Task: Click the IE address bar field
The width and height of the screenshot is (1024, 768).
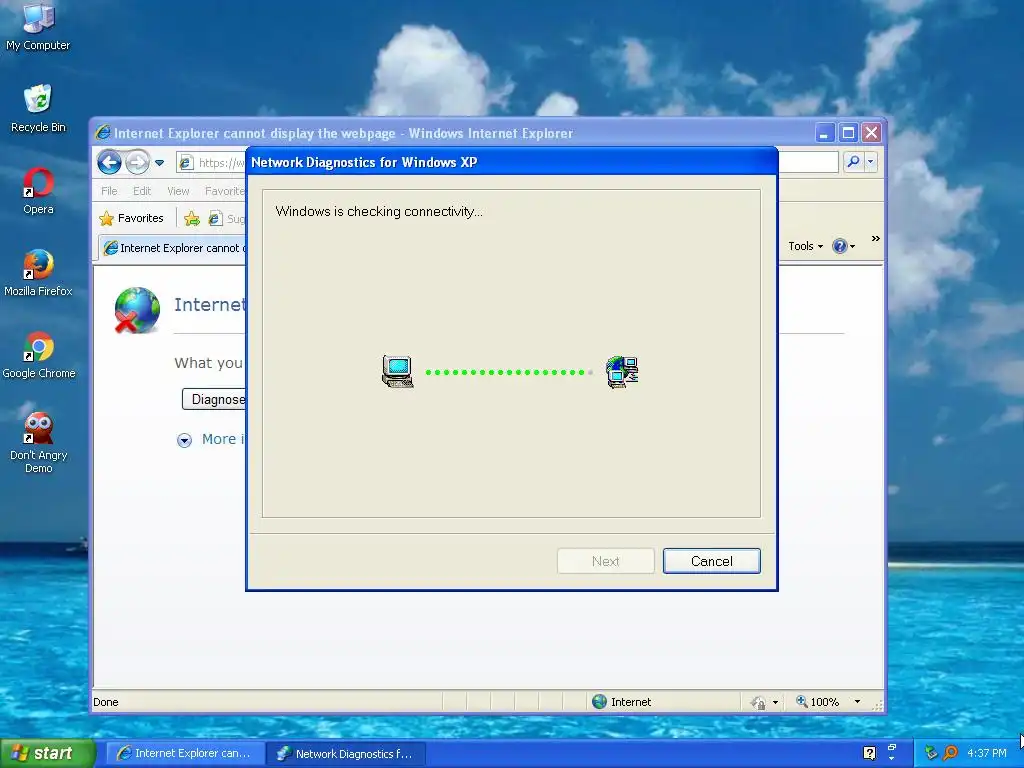Action: [212, 163]
